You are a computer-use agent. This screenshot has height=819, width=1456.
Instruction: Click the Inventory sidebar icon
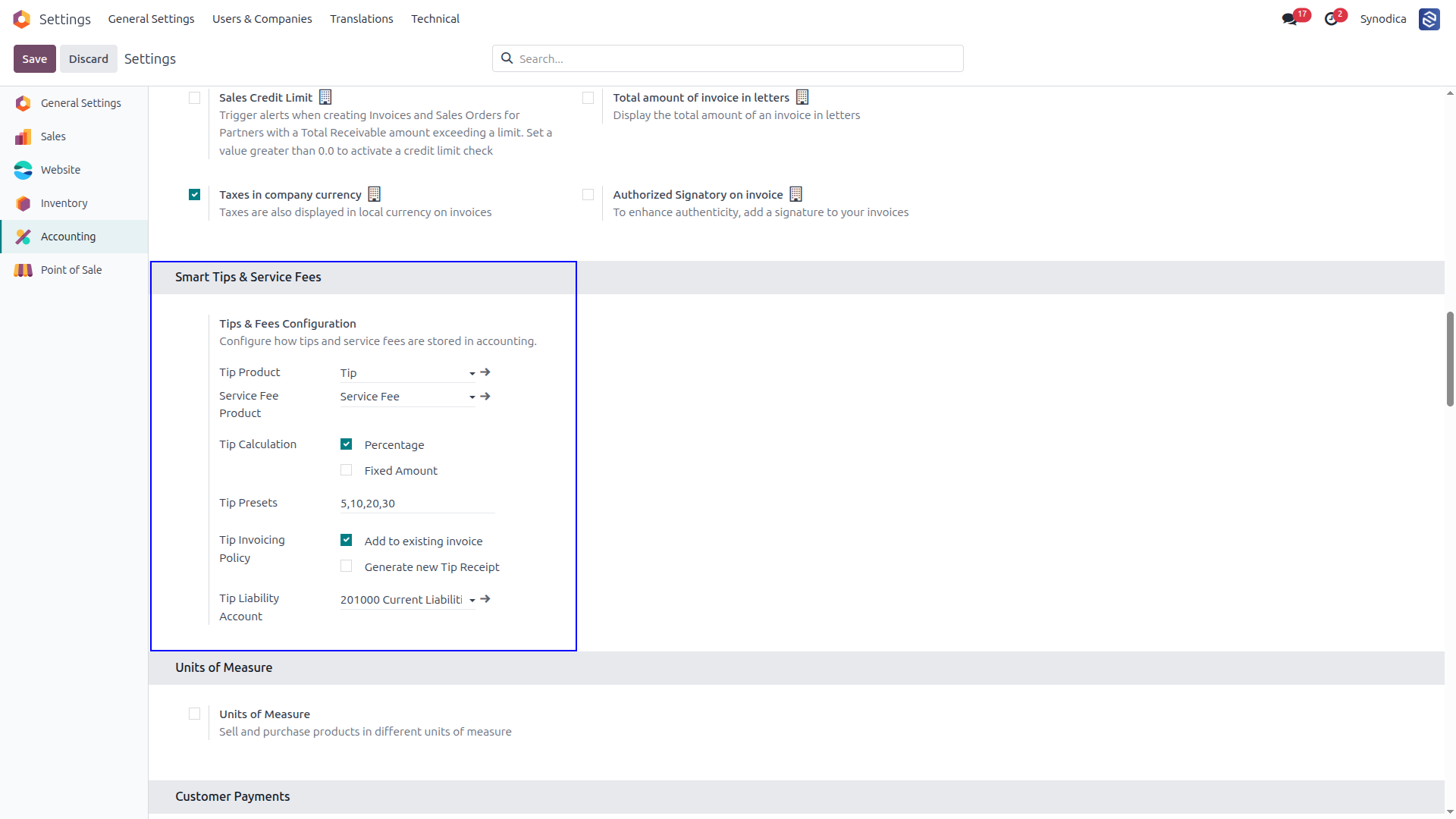click(x=23, y=203)
